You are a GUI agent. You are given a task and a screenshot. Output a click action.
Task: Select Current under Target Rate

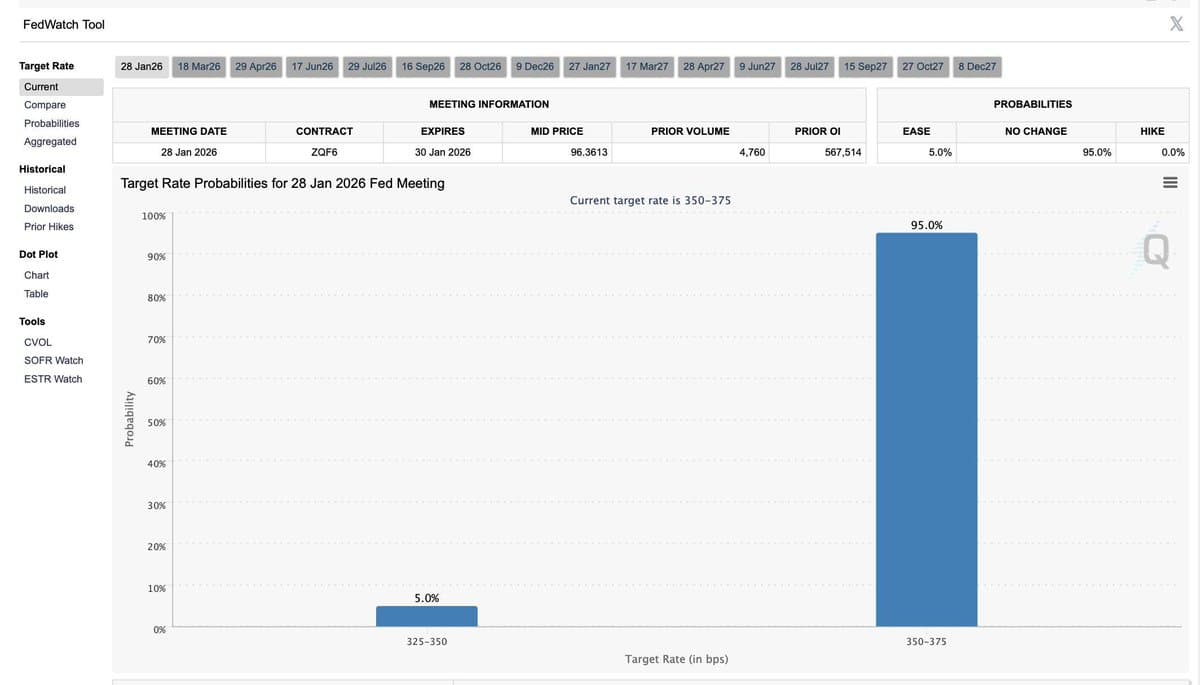(x=40, y=85)
